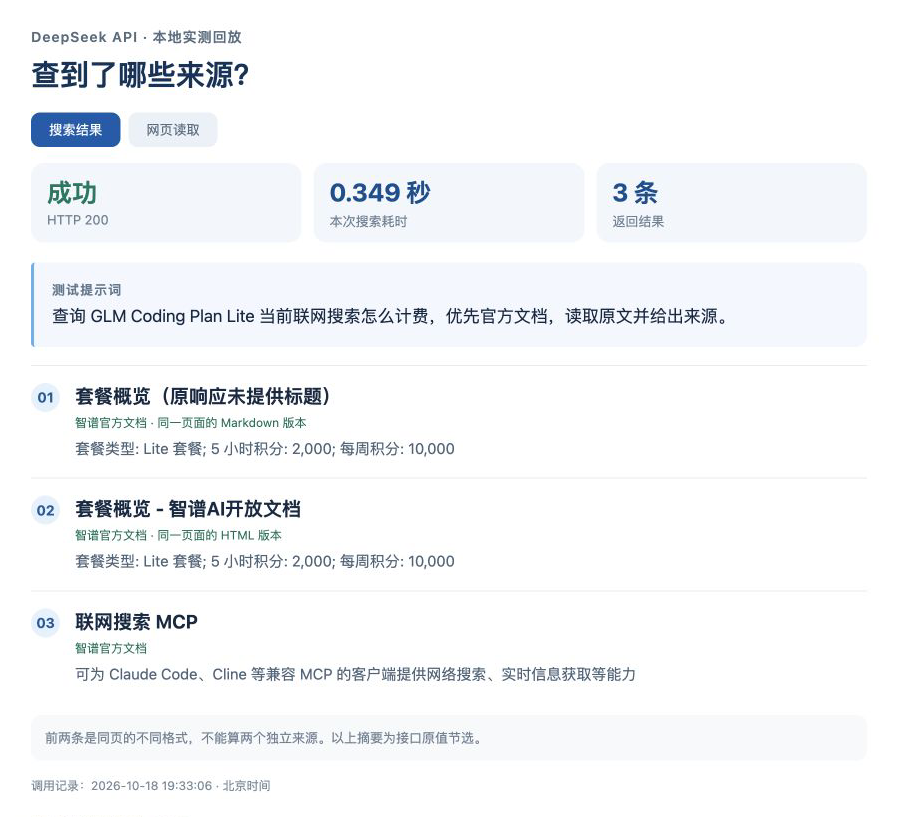Click the 0.349 秒 timing value
Viewport: 898px width, 817px height.
(x=380, y=193)
